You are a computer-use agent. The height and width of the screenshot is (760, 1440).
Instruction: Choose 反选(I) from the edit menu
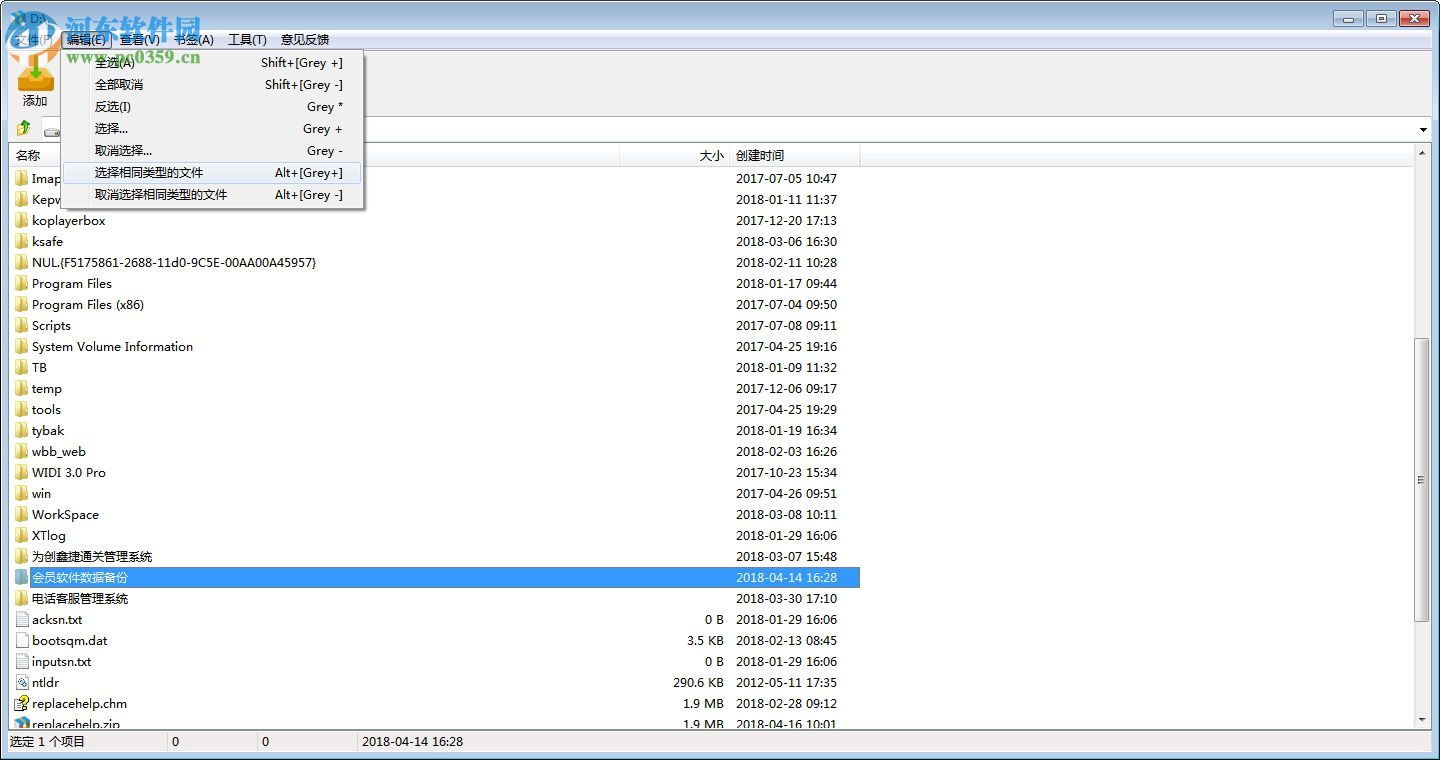[x=212, y=106]
